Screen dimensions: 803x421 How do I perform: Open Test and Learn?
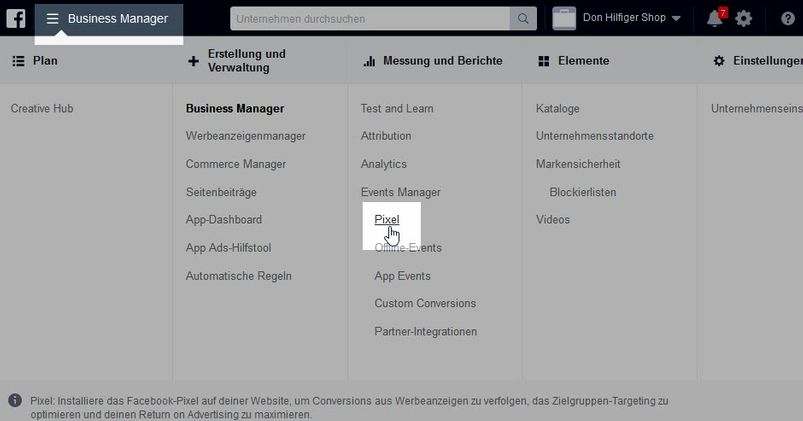pos(397,109)
